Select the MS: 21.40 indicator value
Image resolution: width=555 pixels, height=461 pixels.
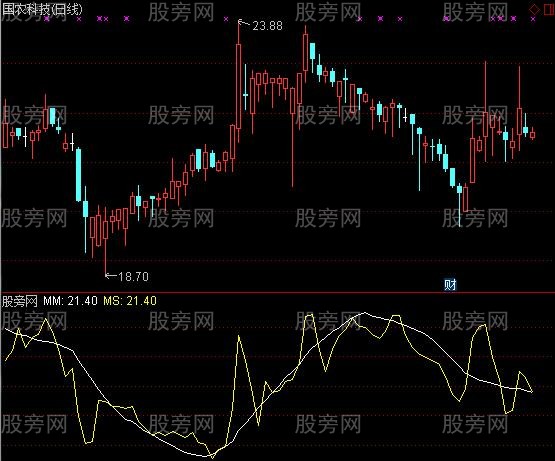(x=130, y=301)
